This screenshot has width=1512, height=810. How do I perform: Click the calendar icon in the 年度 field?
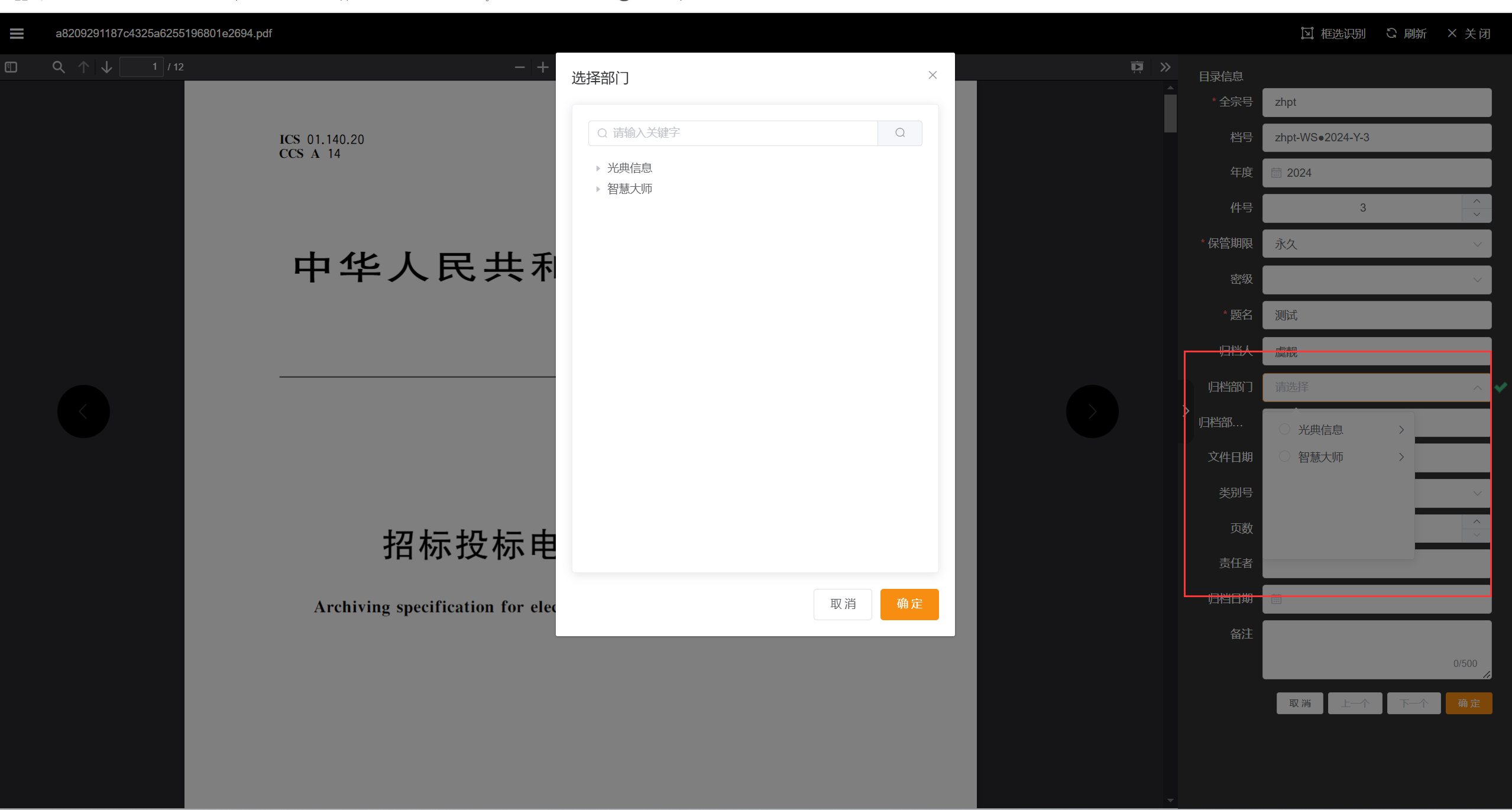tap(1277, 173)
